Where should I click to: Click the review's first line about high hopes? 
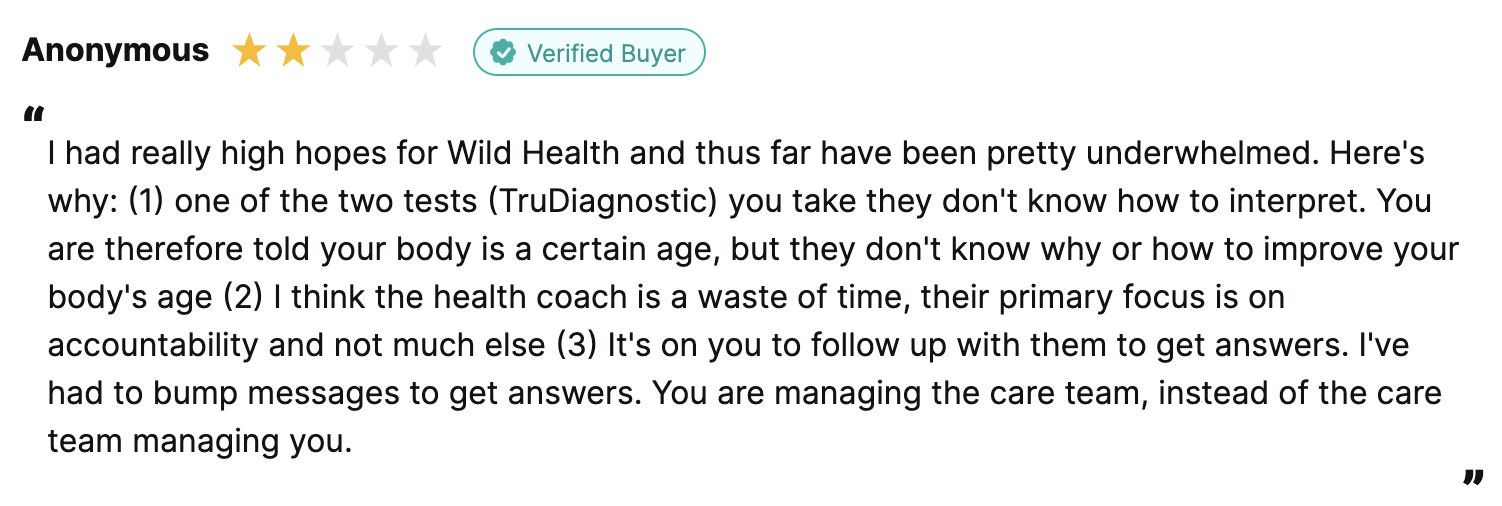(736, 154)
